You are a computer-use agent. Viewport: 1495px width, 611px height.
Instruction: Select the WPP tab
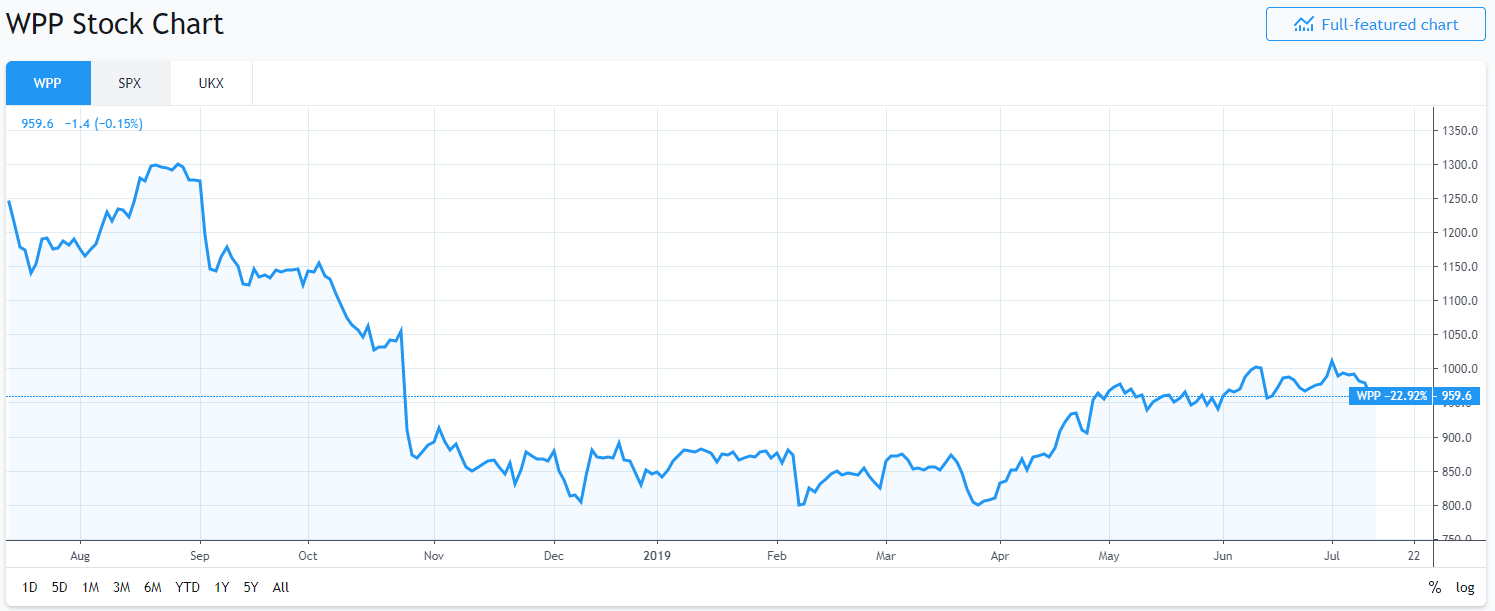coord(48,83)
